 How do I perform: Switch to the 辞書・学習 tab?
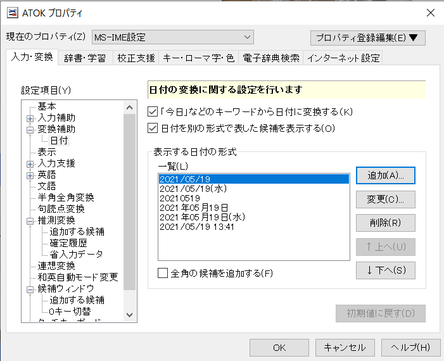coord(85,58)
